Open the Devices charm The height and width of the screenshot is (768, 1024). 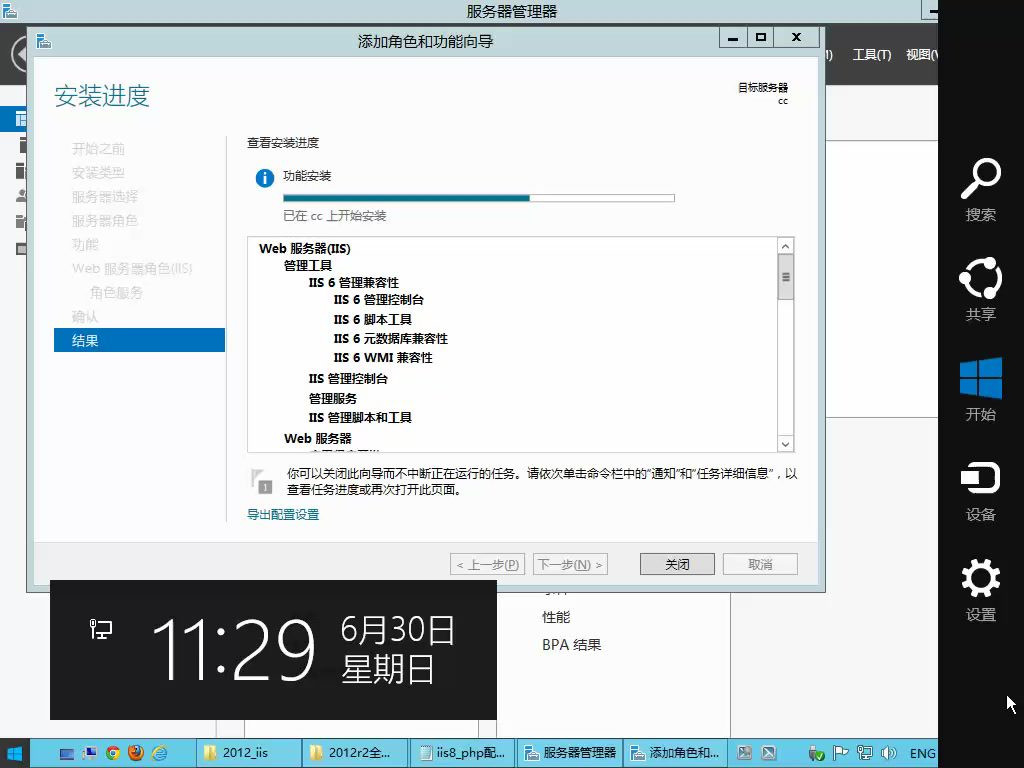click(x=980, y=488)
